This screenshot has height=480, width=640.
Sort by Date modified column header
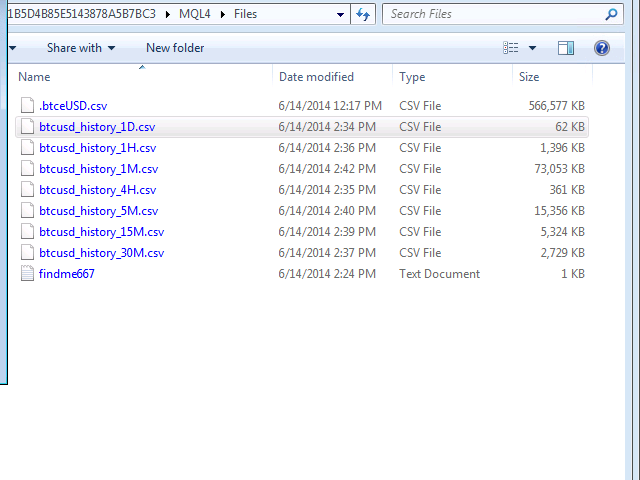click(316, 77)
